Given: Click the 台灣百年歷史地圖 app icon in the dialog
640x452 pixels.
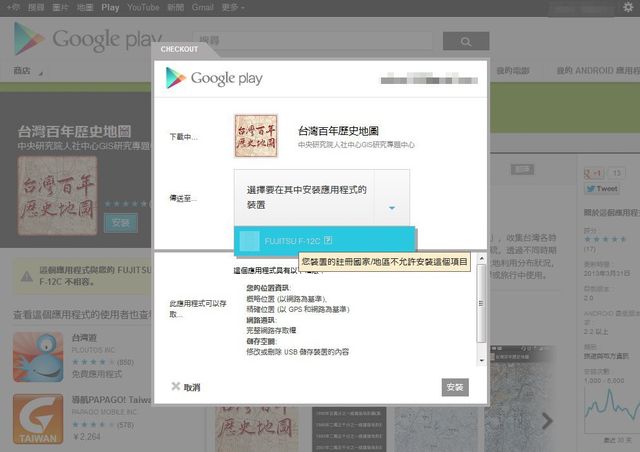Looking at the screenshot, I should point(256,136).
